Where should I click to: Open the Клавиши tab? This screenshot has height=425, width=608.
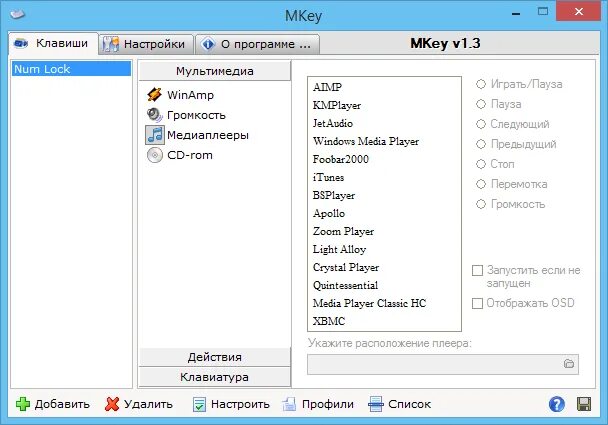tap(53, 43)
